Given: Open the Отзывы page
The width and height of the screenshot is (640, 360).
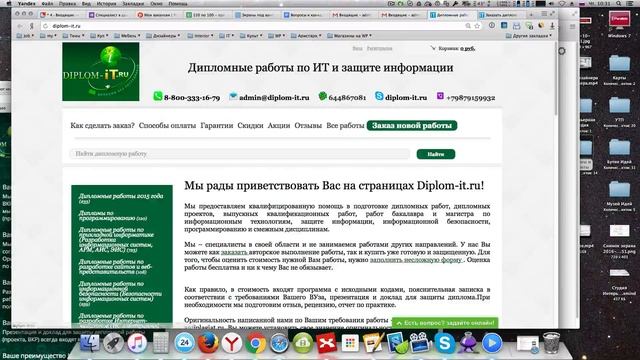Looking at the screenshot, I should 308,125.
